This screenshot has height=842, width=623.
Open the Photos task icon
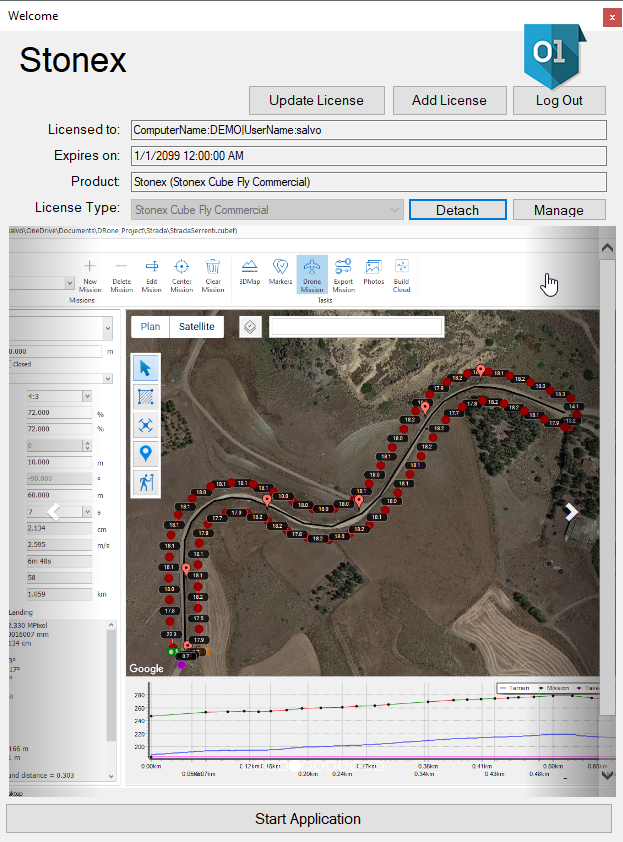pos(373,273)
